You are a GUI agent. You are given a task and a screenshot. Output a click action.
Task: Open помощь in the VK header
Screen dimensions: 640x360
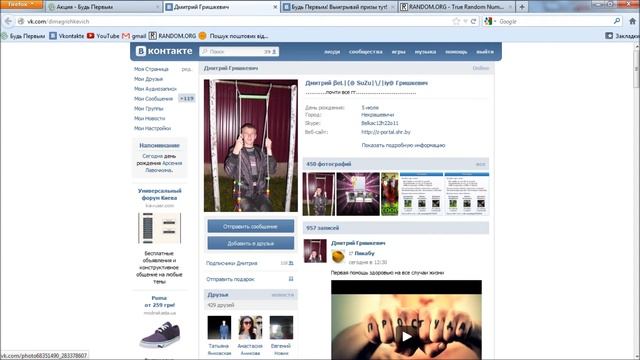pyautogui.click(x=456, y=52)
